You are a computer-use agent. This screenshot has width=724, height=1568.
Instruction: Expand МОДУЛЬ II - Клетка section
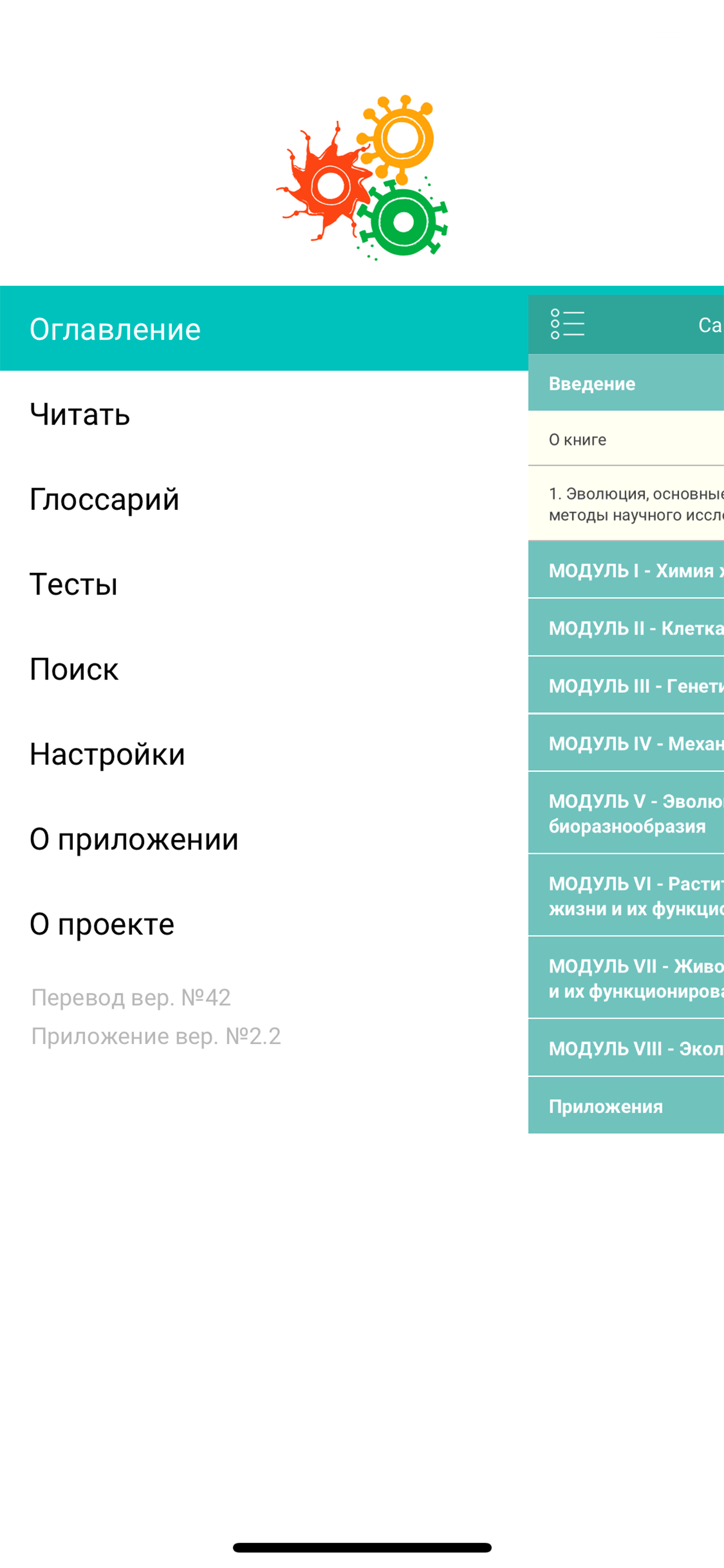click(626, 628)
